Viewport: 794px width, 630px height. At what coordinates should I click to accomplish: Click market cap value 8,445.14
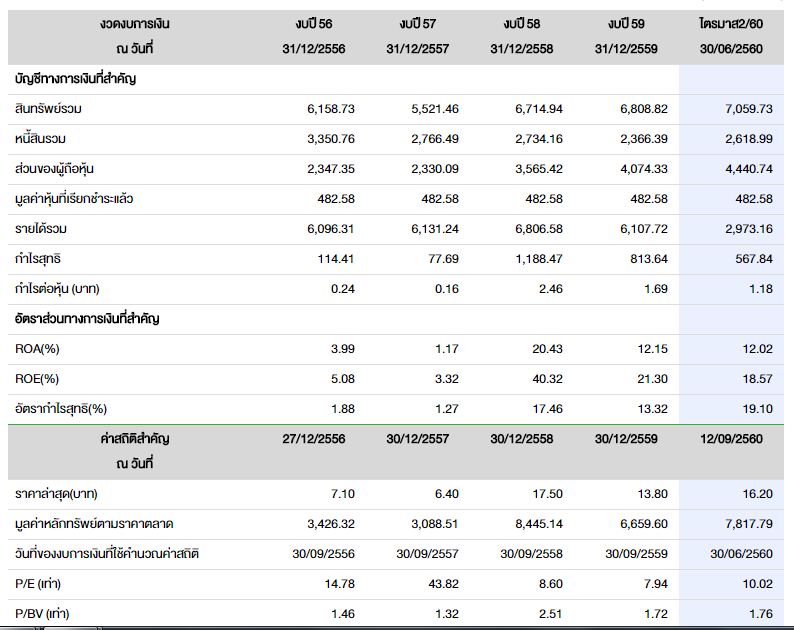(539, 524)
